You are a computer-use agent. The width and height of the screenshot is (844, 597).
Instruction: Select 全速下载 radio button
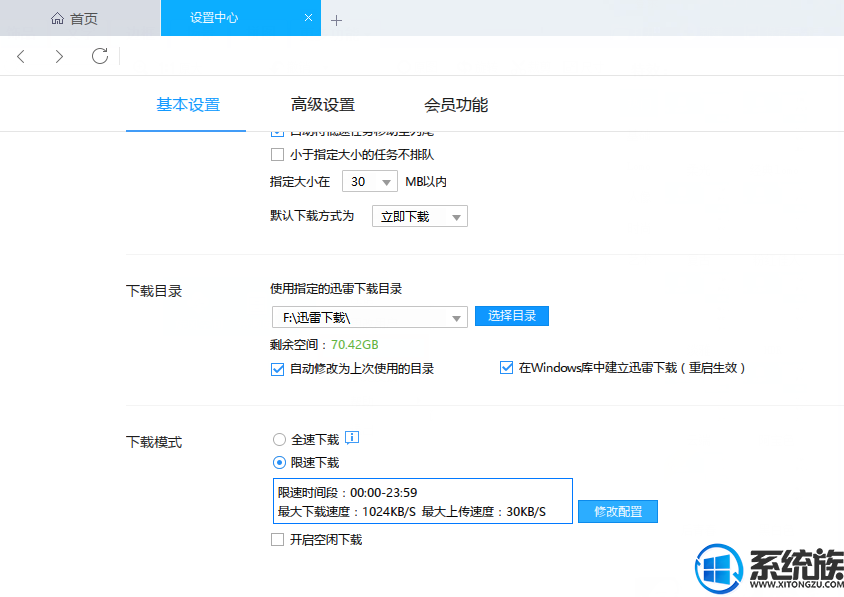click(x=279, y=440)
